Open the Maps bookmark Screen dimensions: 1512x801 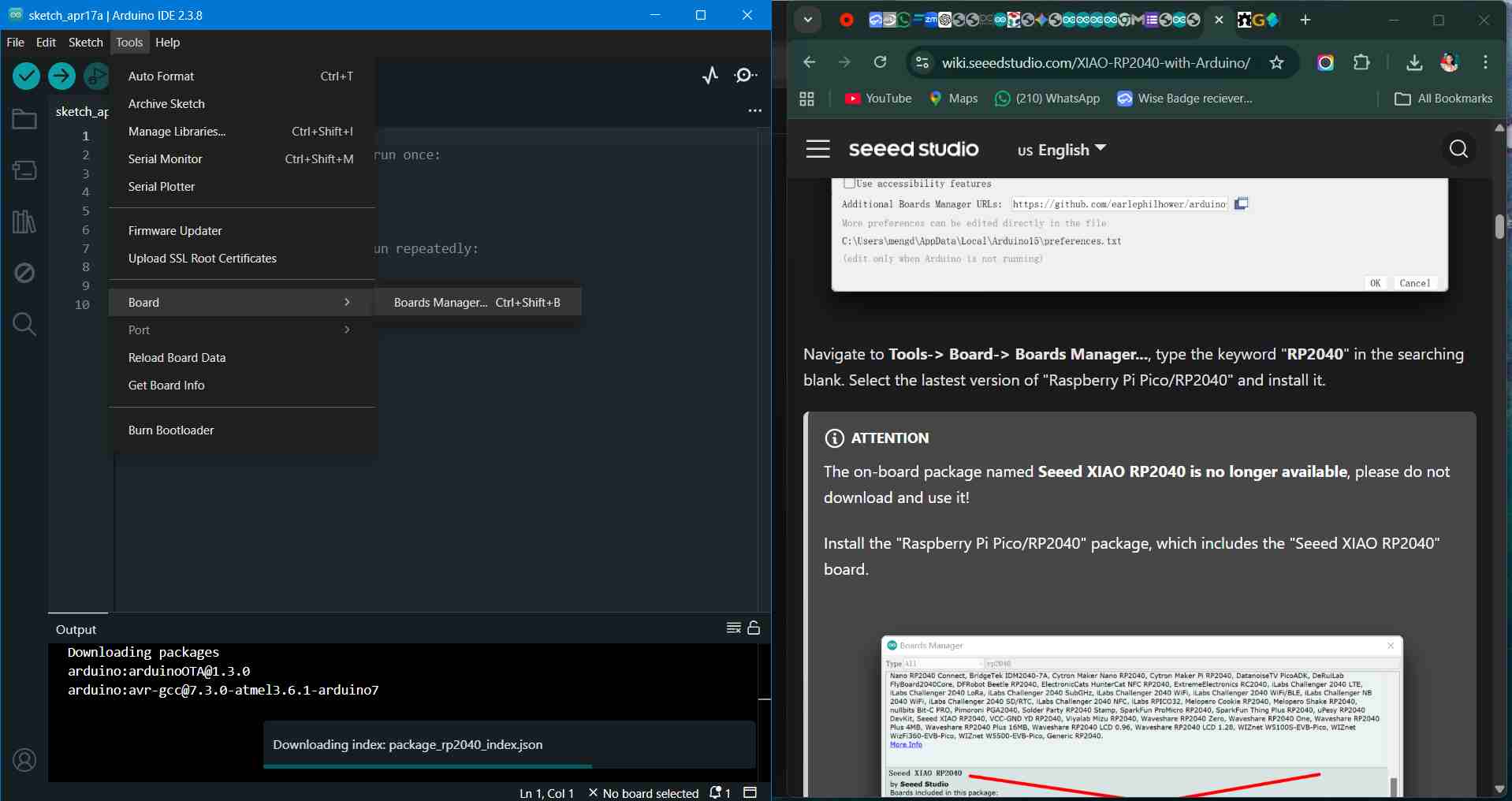click(953, 99)
